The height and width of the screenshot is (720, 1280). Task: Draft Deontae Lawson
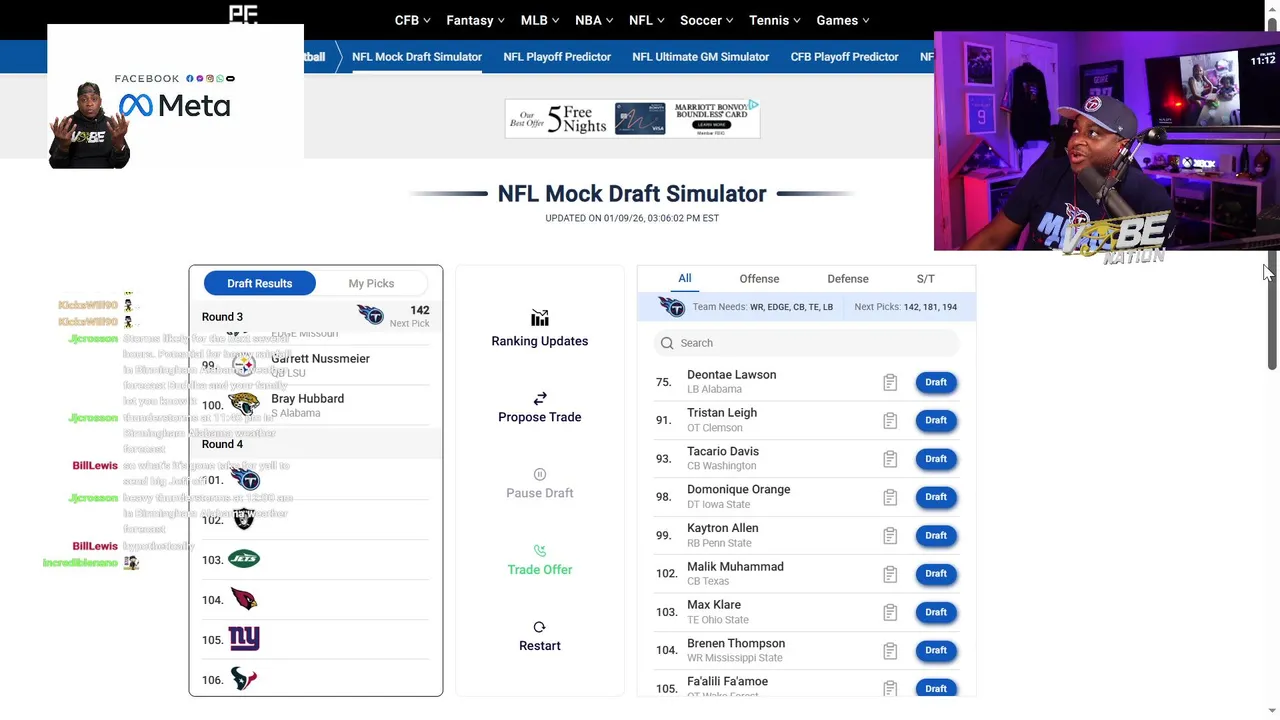[x=936, y=382]
